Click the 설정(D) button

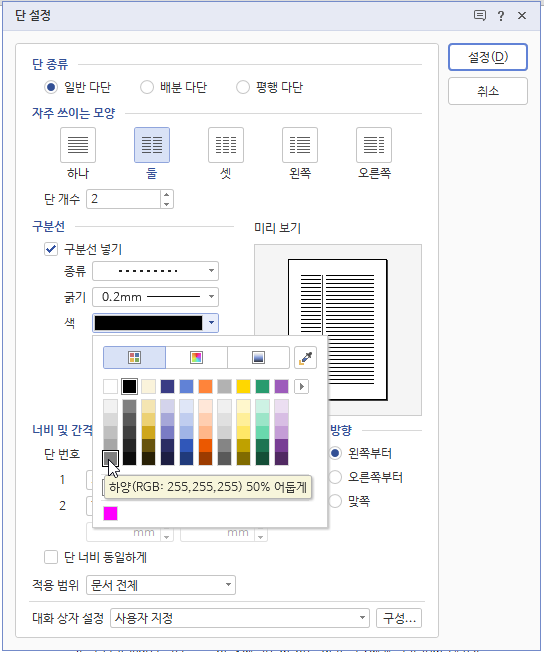[488, 57]
